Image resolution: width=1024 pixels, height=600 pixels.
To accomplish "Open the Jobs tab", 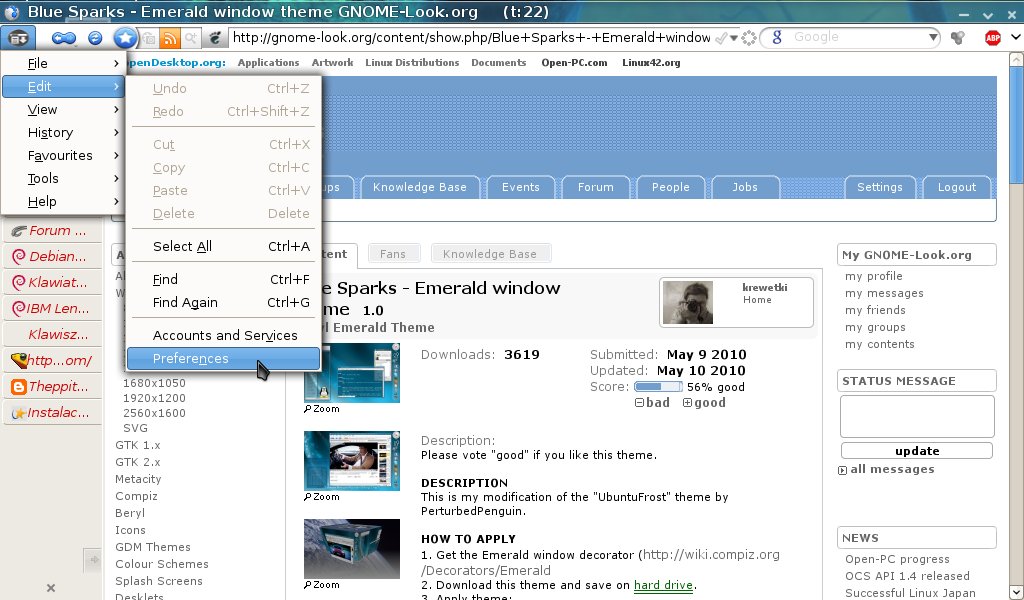I will coord(744,187).
